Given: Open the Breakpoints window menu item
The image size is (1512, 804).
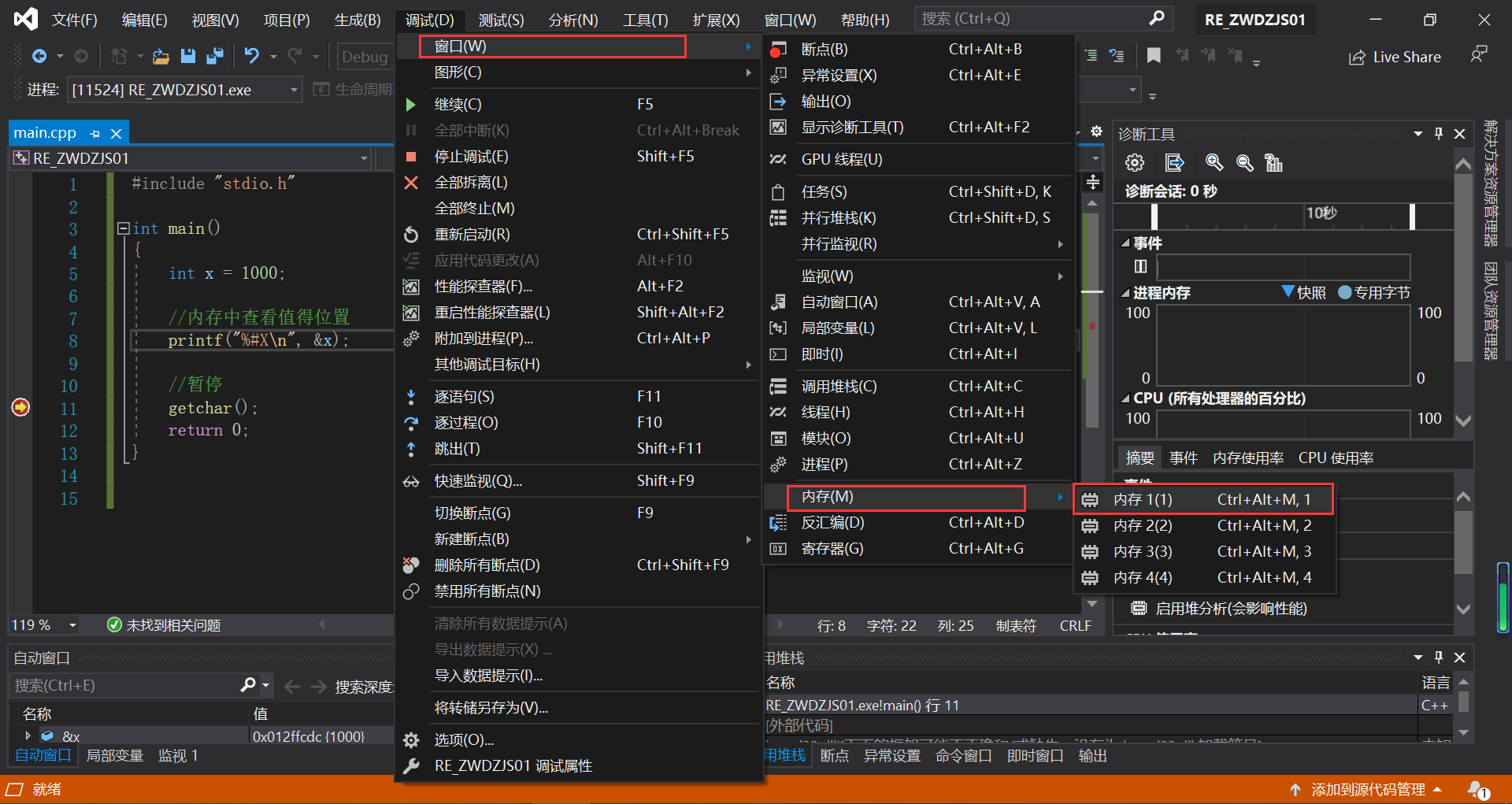Looking at the screenshot, I should 918,49.
